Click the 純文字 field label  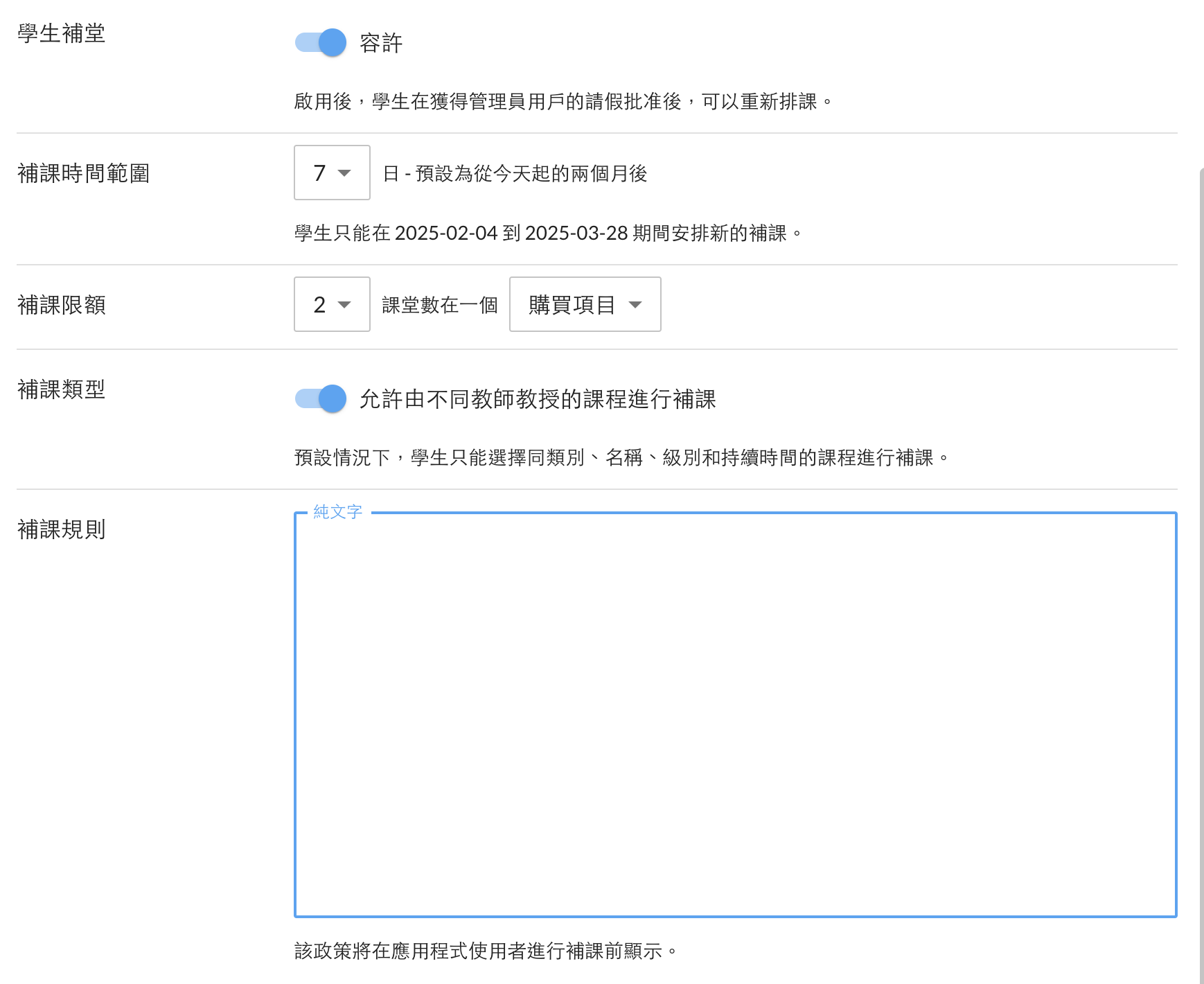(337, 512)
